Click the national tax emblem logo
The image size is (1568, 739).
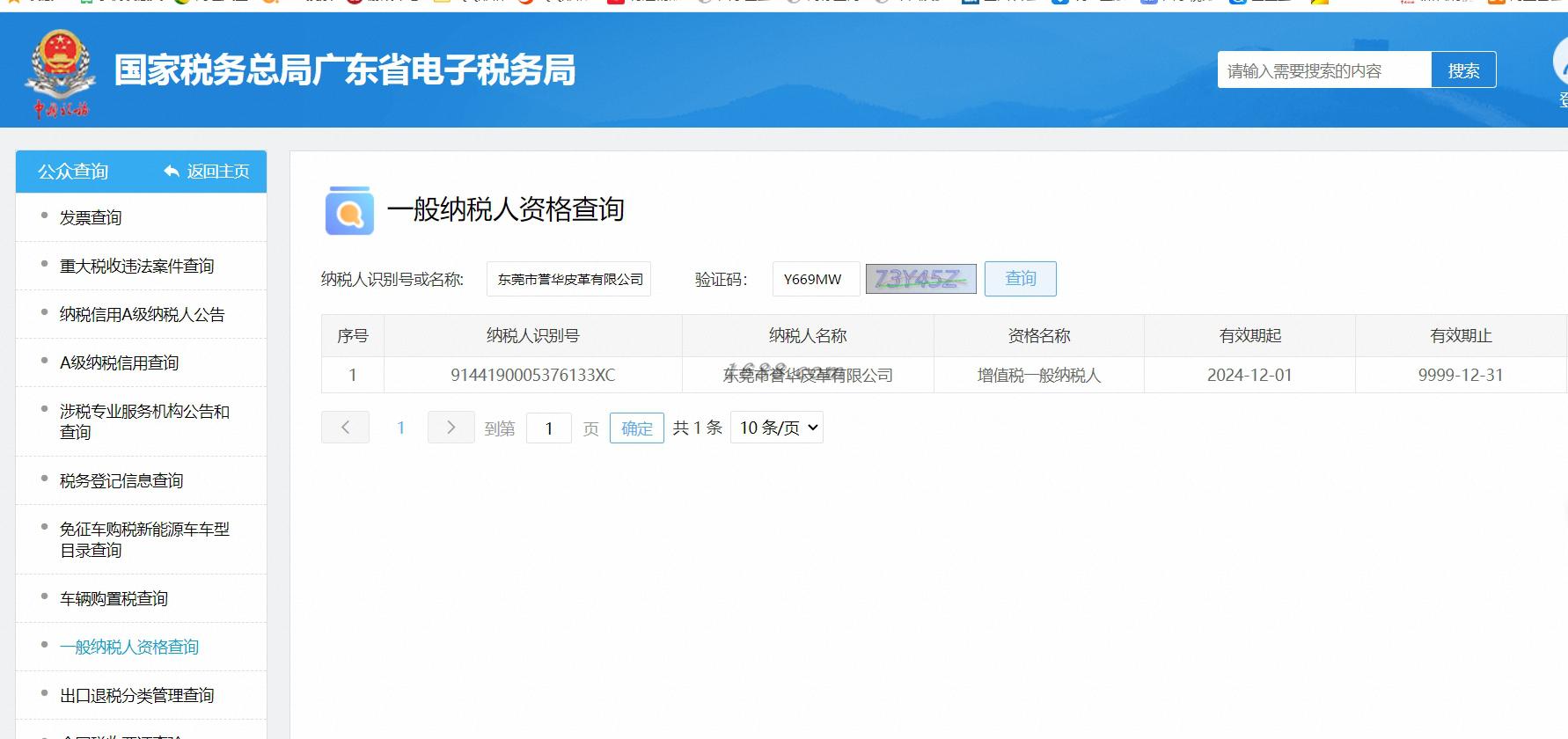click(x=59, y=74)
